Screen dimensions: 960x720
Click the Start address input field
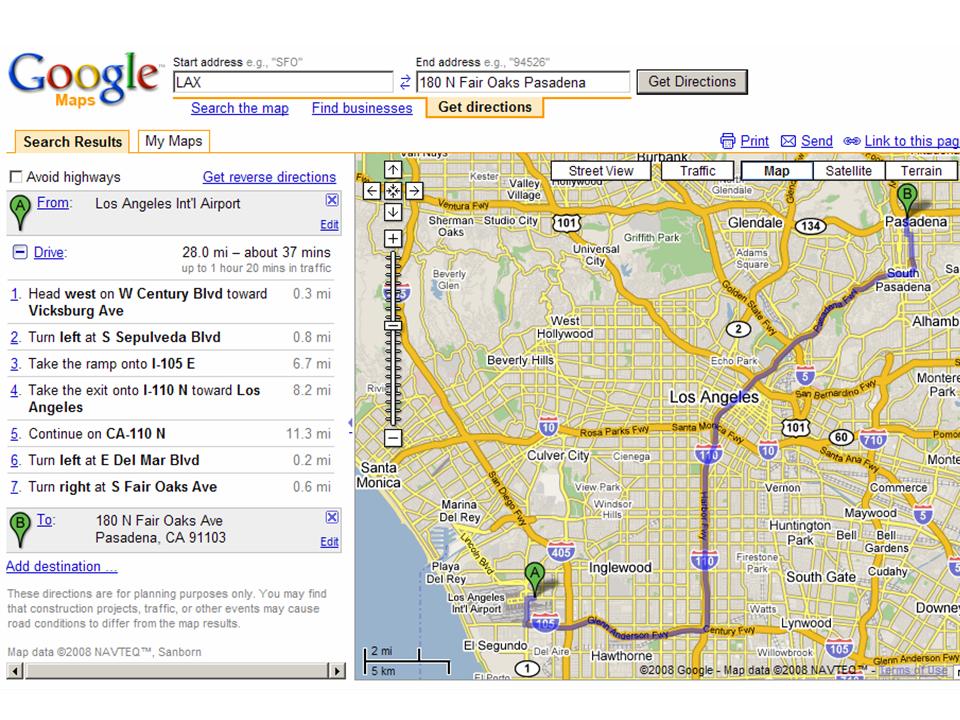[x=283, y=82]
